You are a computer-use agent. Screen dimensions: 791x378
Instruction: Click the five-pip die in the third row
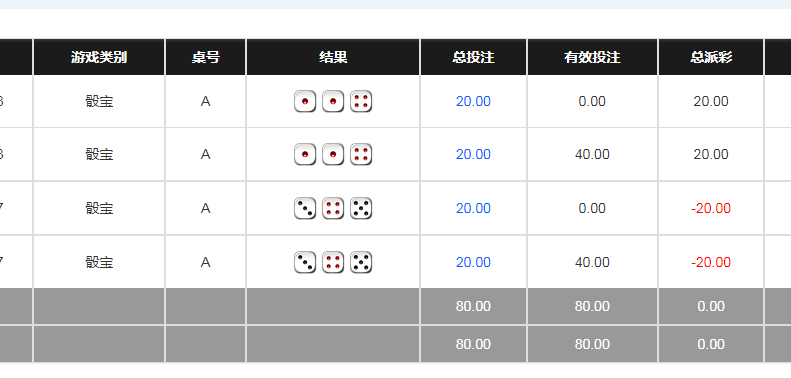pos(361,208)
